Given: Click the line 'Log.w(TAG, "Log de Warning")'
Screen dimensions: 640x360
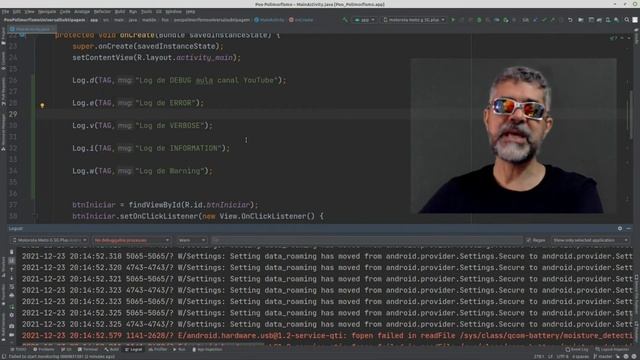Looking at the screenshot, I should coord(142,171).
